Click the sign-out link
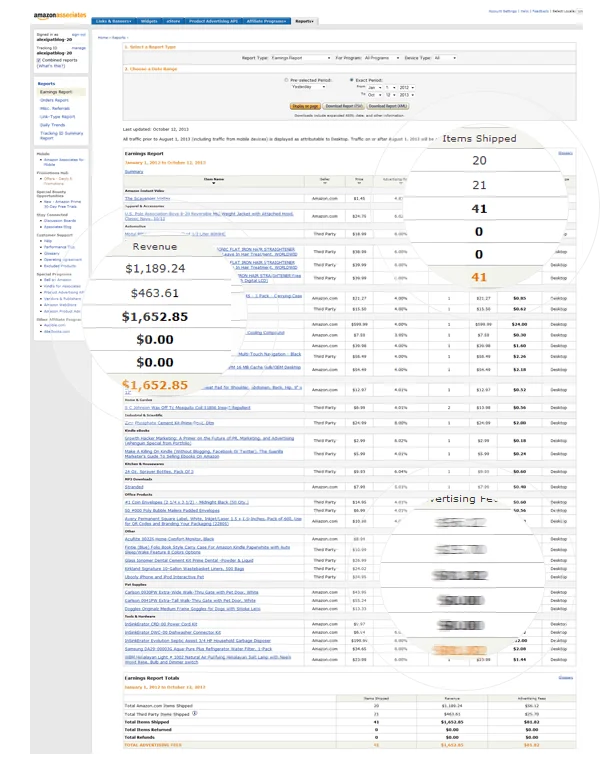The width and height of the screenshot is (614, 770). tap(79, 35)
